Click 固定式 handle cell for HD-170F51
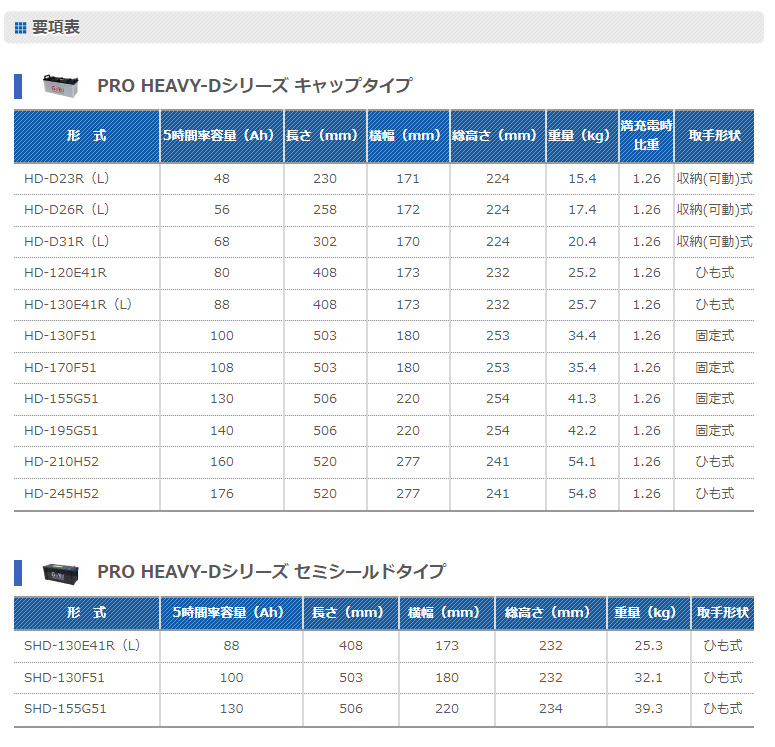Screen dimensions: 775x747 (715, 368)
